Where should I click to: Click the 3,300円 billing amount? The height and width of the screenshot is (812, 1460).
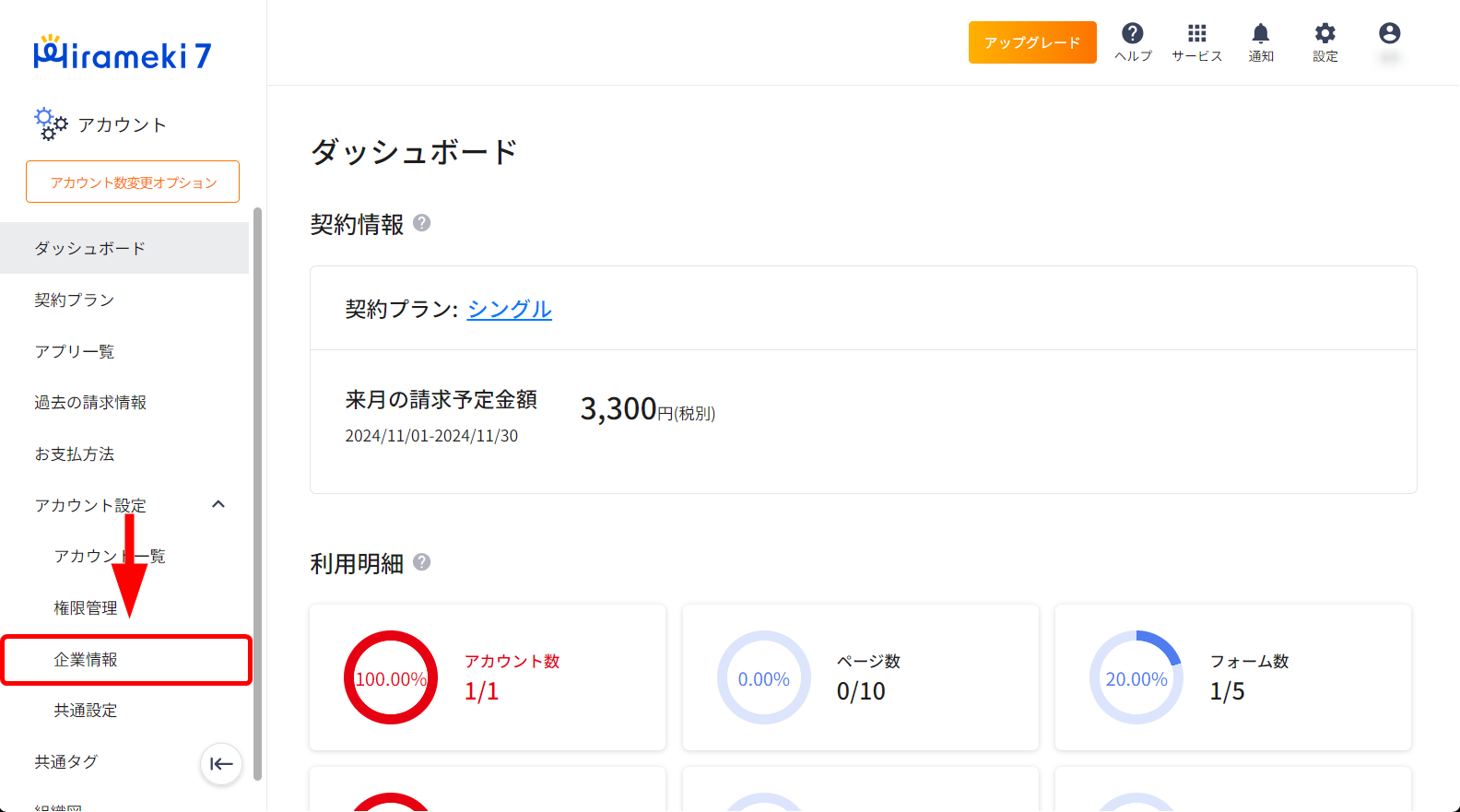[x=647, y=408]
